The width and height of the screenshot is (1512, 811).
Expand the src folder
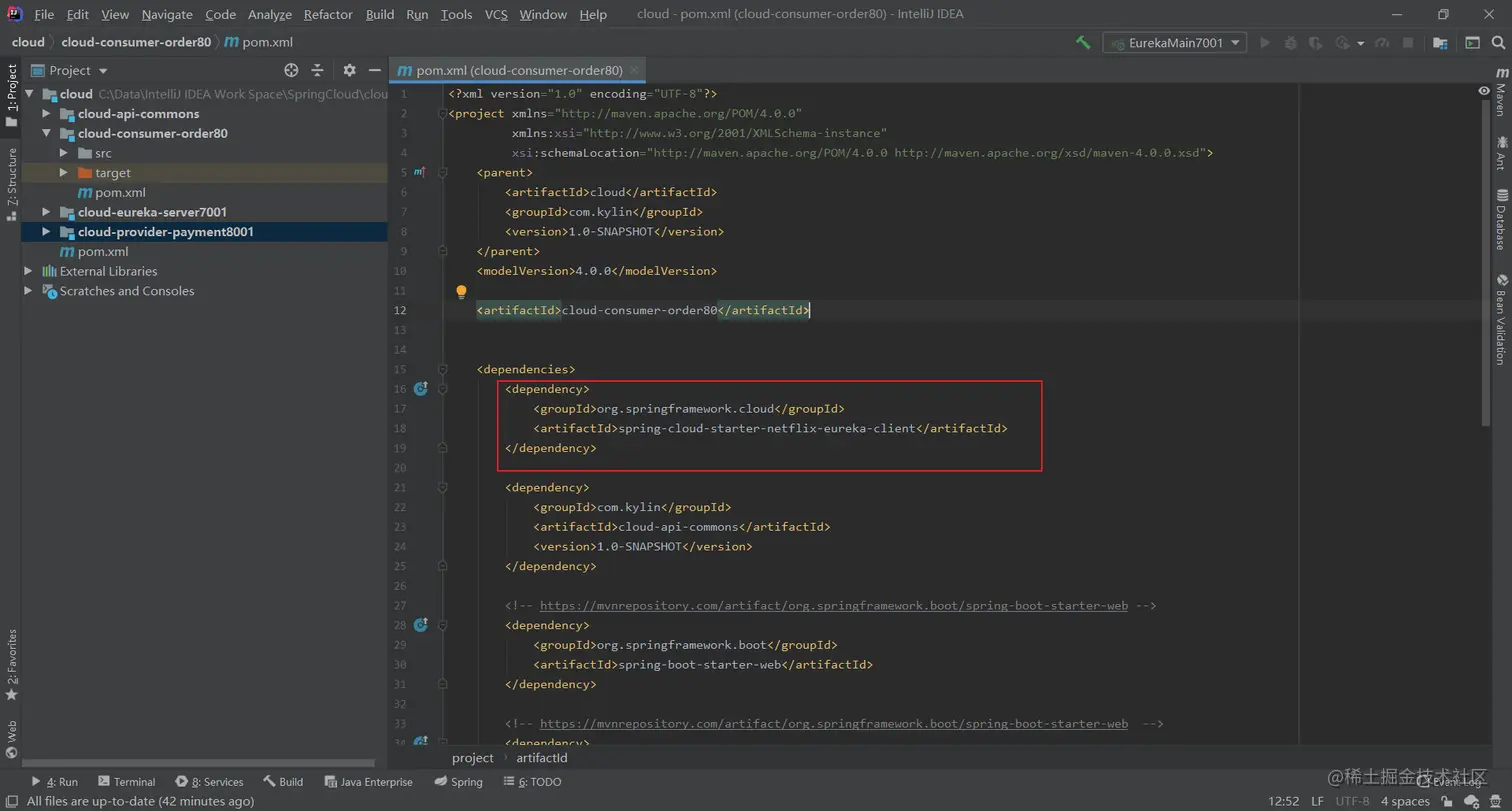click(64, 153)
